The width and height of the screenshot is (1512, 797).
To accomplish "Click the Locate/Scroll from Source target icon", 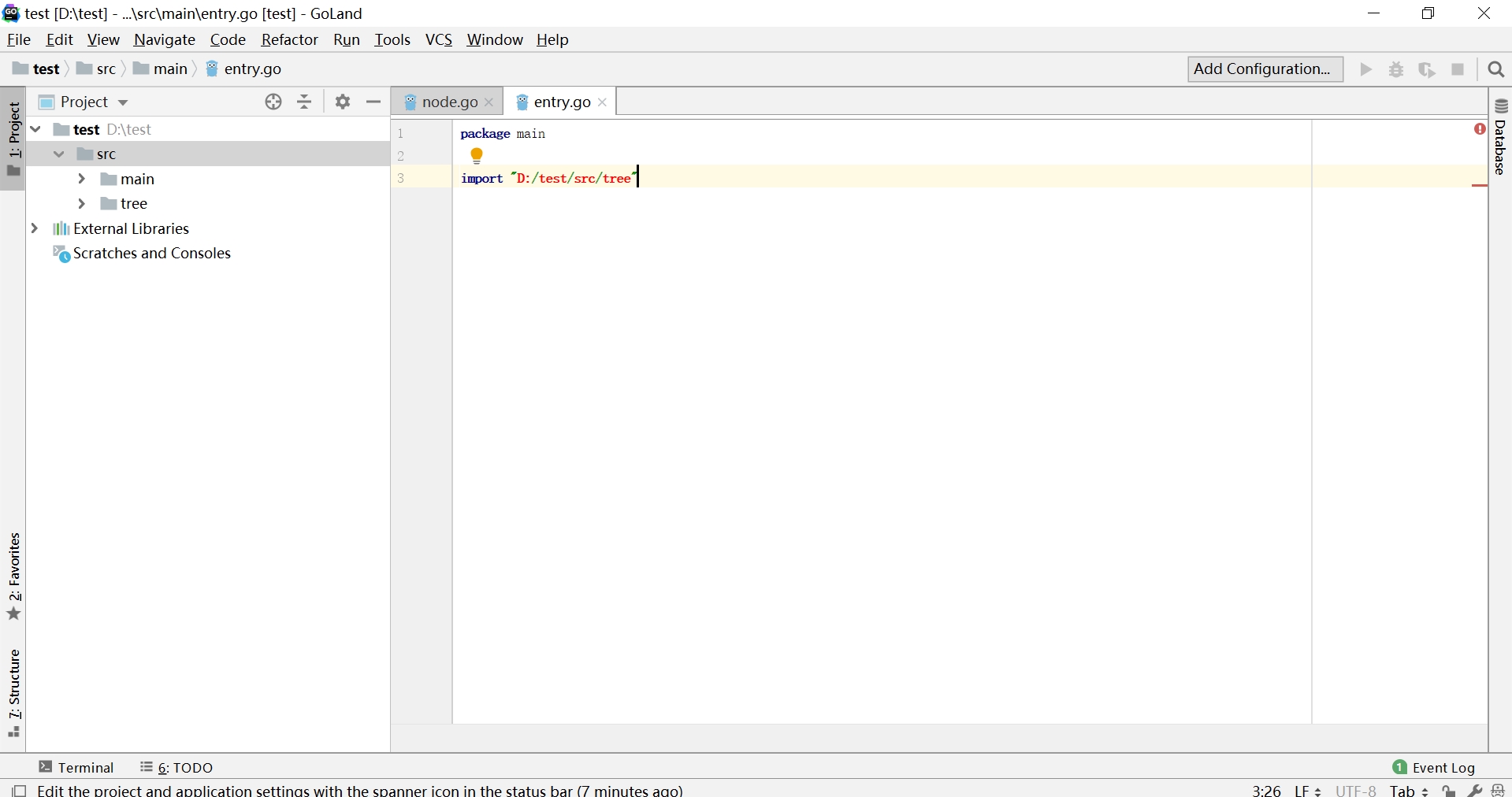I will click(273, 102).
